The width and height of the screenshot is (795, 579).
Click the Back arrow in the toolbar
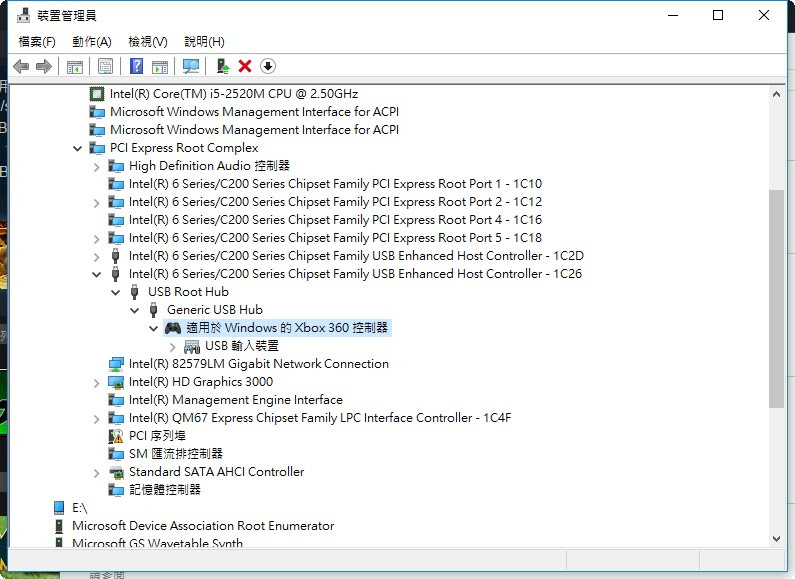(x=21, y=66)
